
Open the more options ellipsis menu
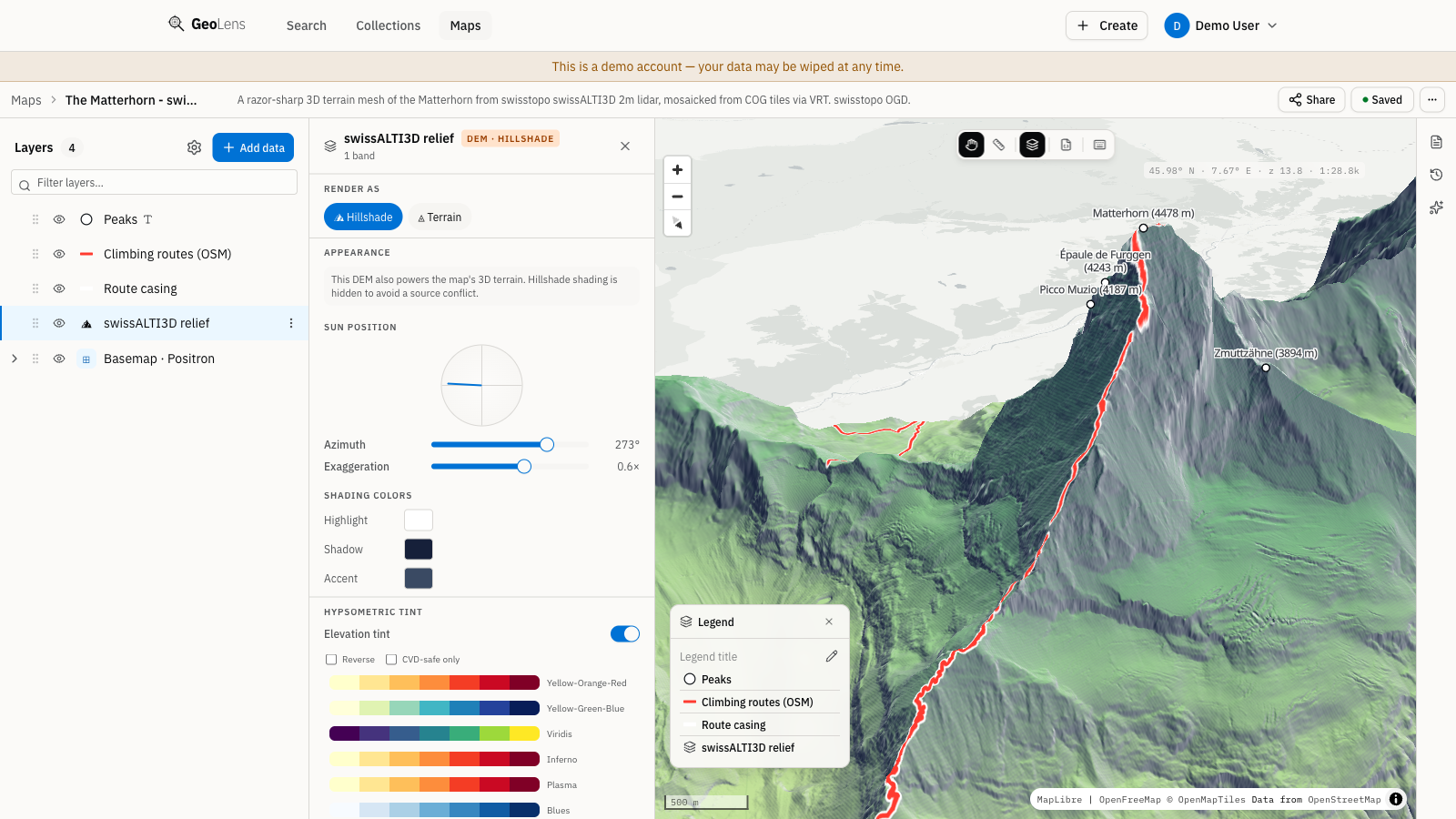point(1432,100)
